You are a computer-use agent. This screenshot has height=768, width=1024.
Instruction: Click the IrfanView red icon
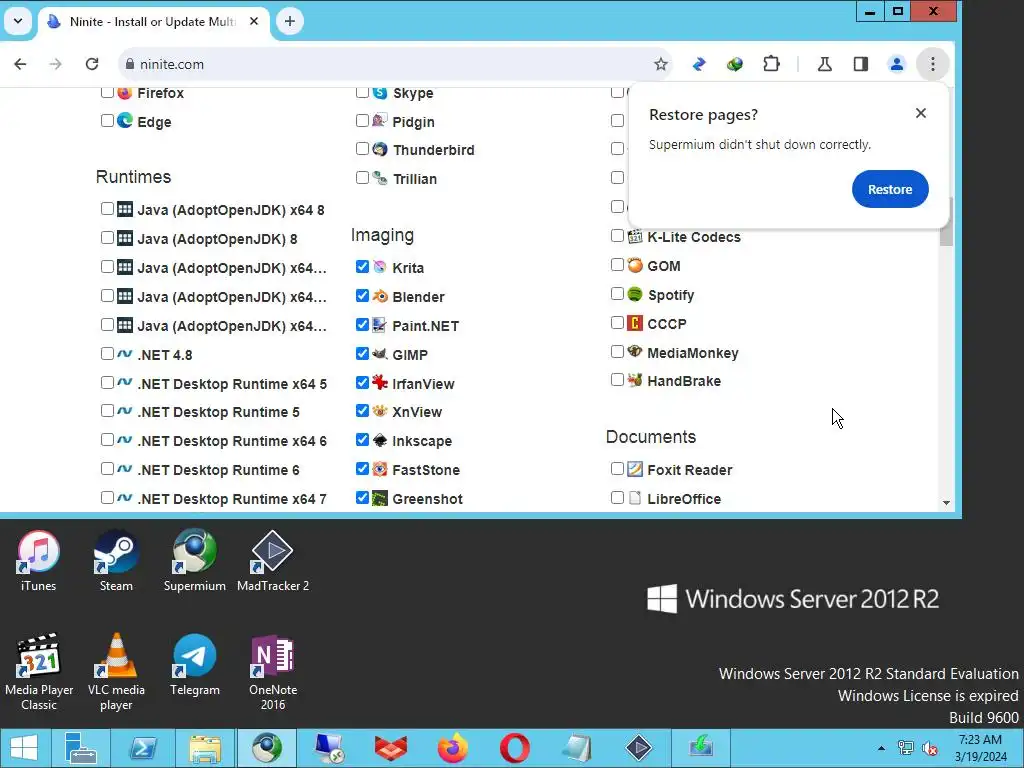379,383
